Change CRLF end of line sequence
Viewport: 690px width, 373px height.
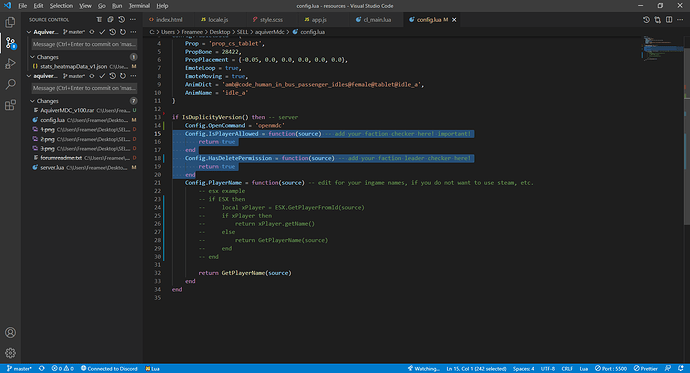[x=567, y=369]
